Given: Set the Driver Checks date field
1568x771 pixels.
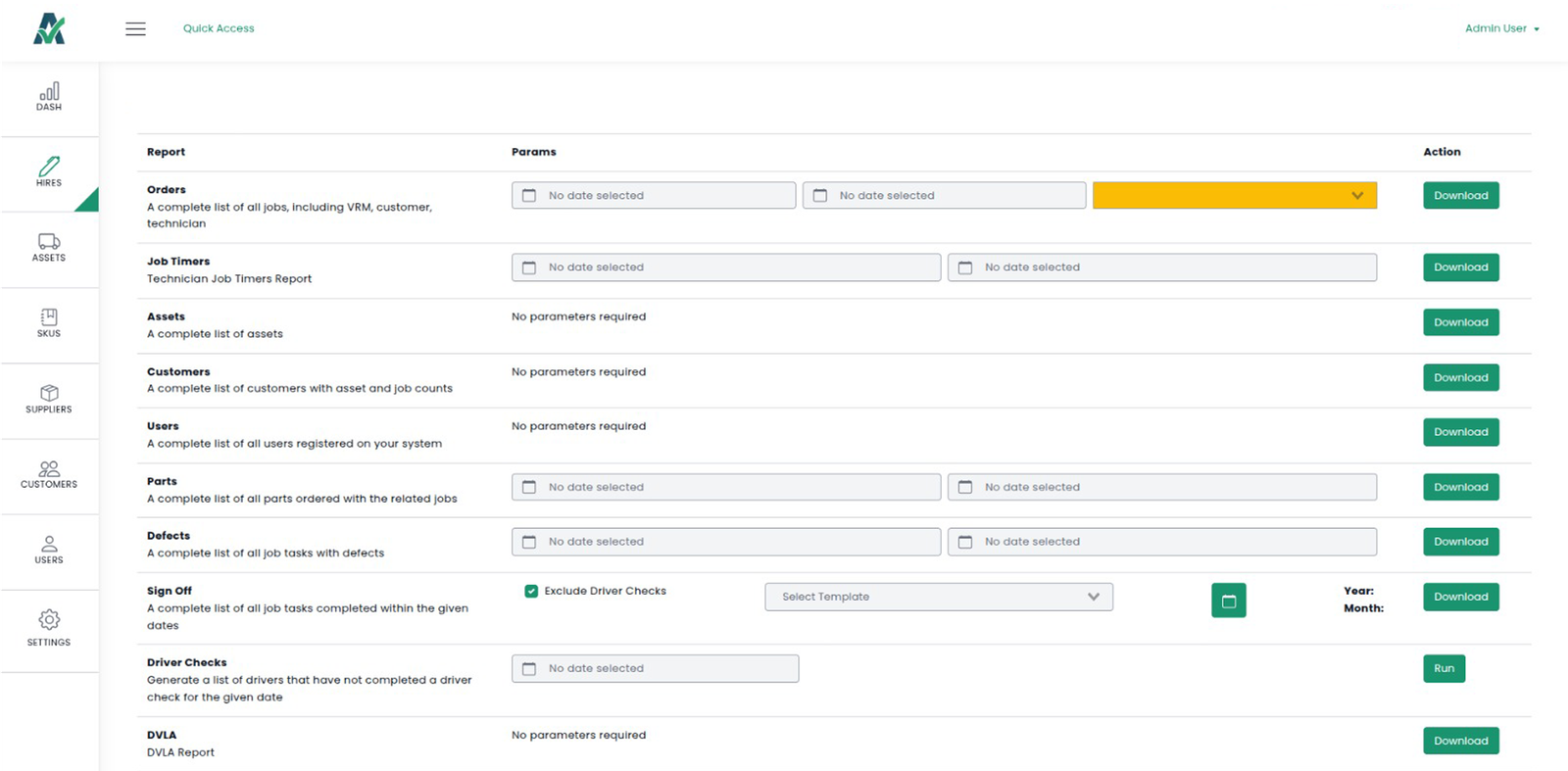Looking at the screenshot, I should tap(655, 668).
